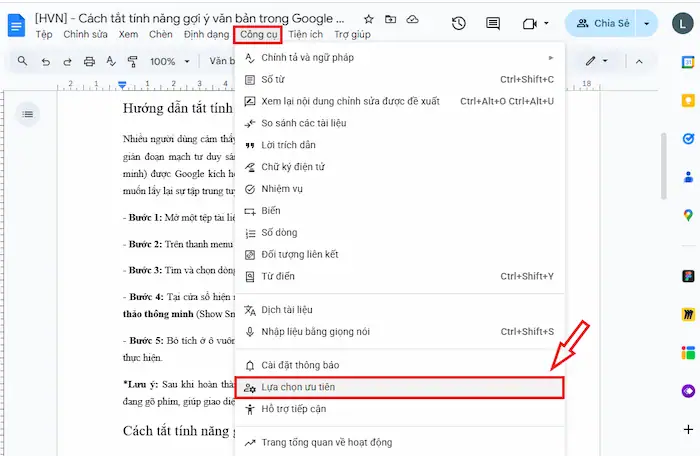
Task: Click the undo arrow
Action: click(x=46, y=62)
